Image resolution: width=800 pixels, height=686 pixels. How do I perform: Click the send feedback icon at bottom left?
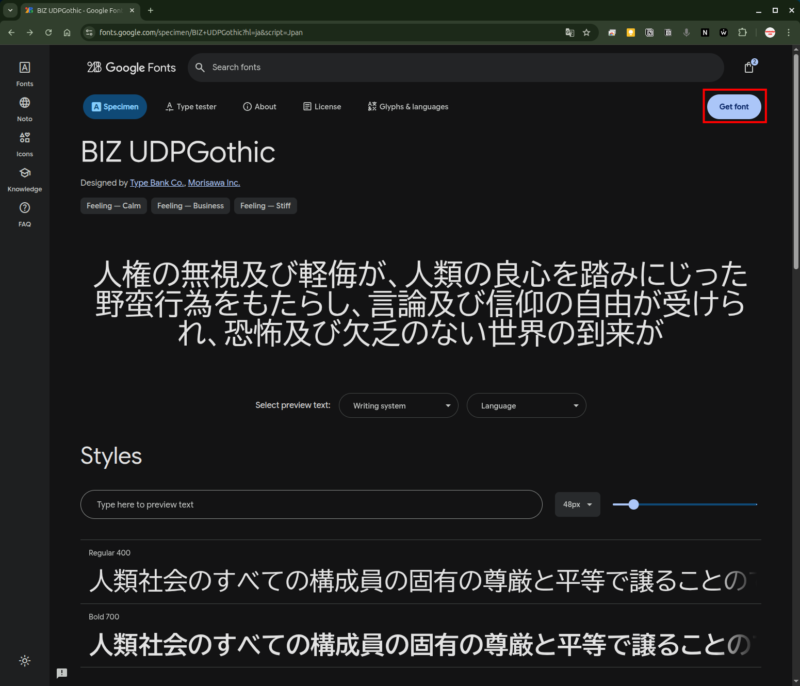pos(62,673)
